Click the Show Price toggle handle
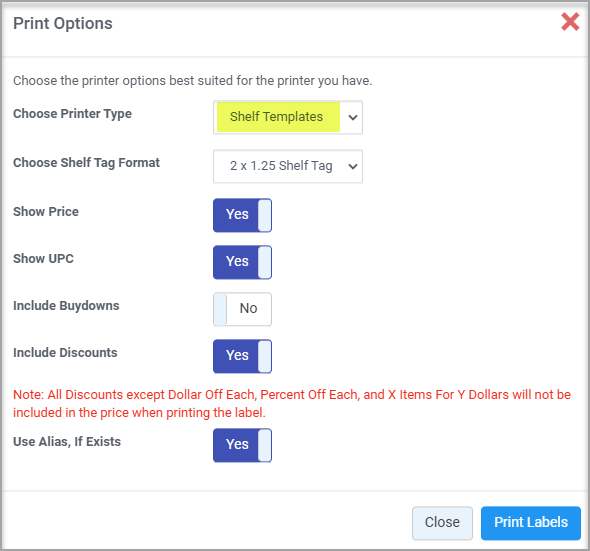Viewport: 590px width, 551px height. click(x=265, y=215)
